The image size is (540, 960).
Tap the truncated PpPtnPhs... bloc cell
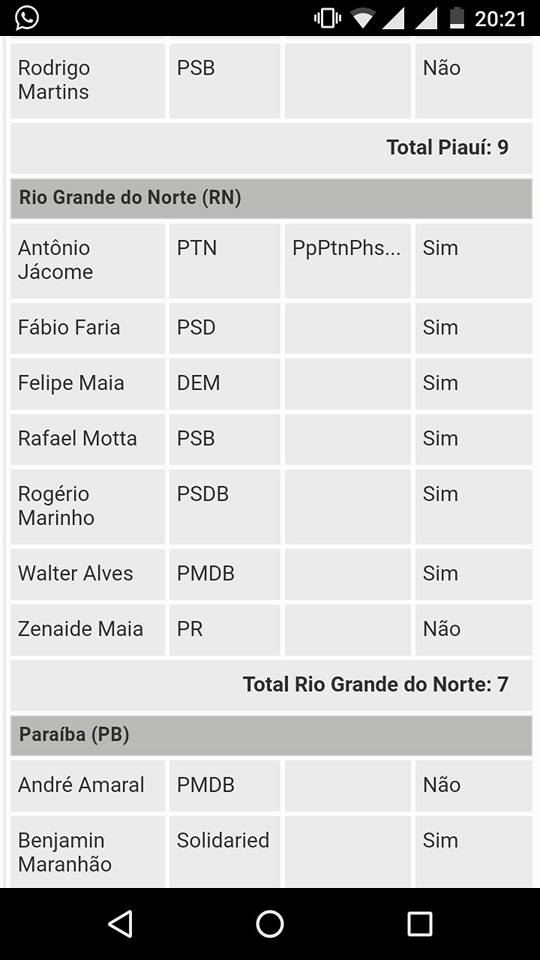click(x=347, y=260)
